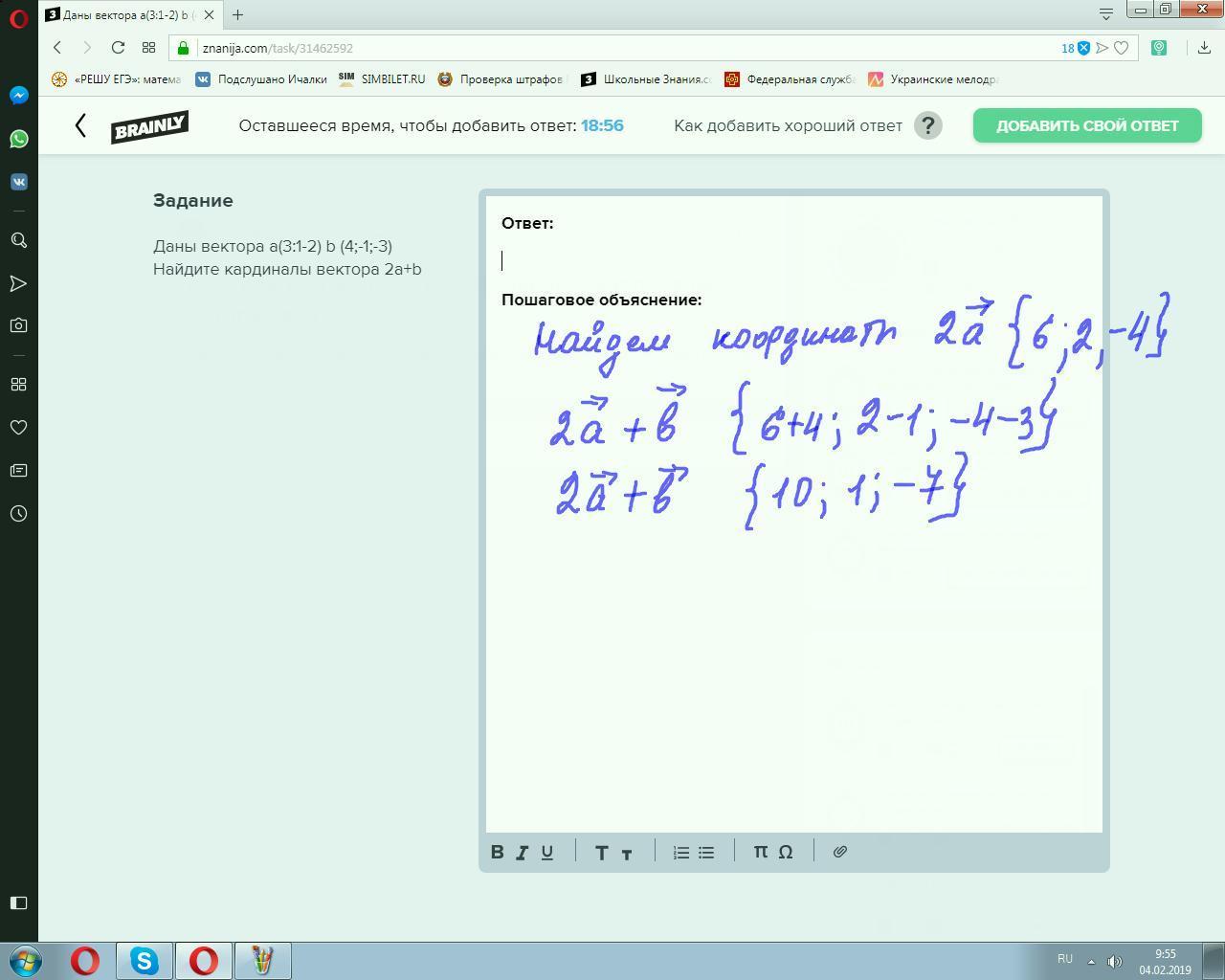Open the Школьные Знания bookmark
This screenshot has height=980, width=1225.
click(x=646, y=79)
